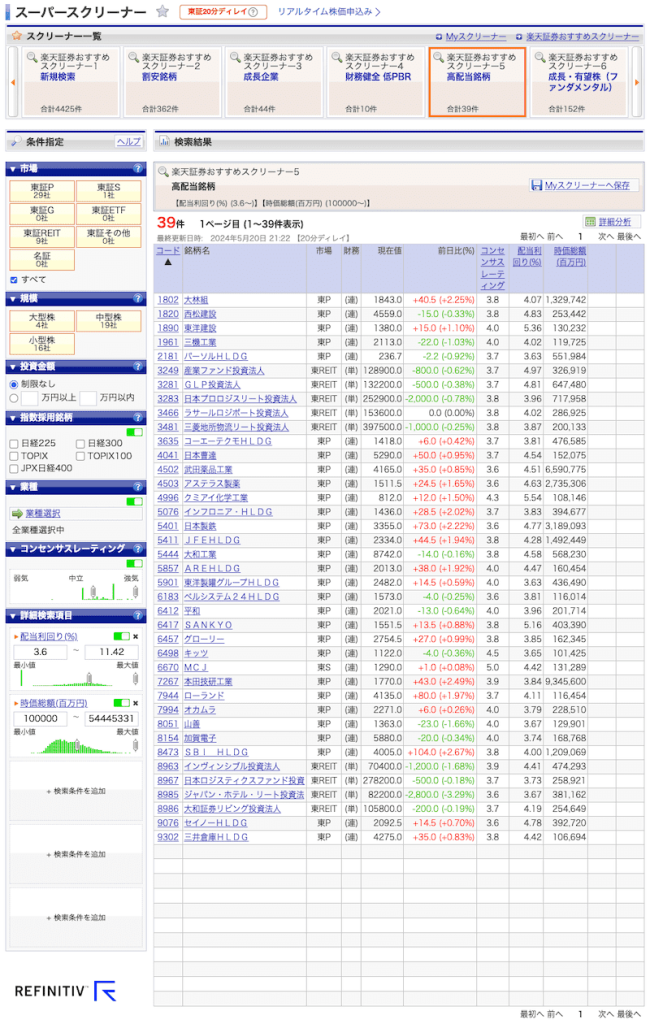The width and height of the screenshot is (650, 1024).
Task: Expand the 時価総額(百万円) condition triangle
Action: (16, 703)
